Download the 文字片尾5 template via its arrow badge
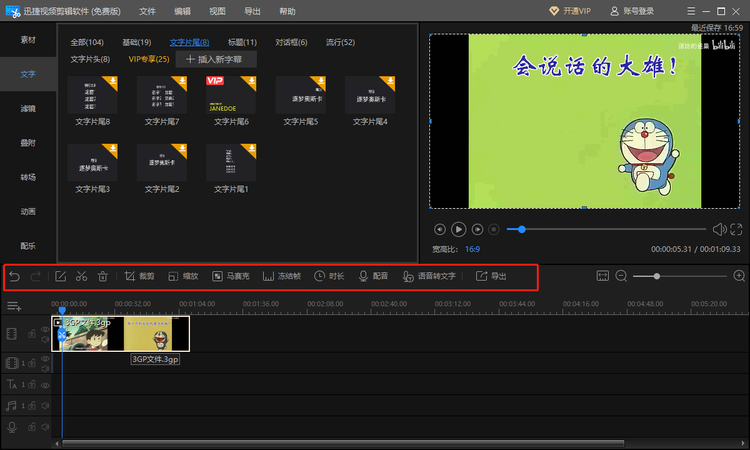 320,81
